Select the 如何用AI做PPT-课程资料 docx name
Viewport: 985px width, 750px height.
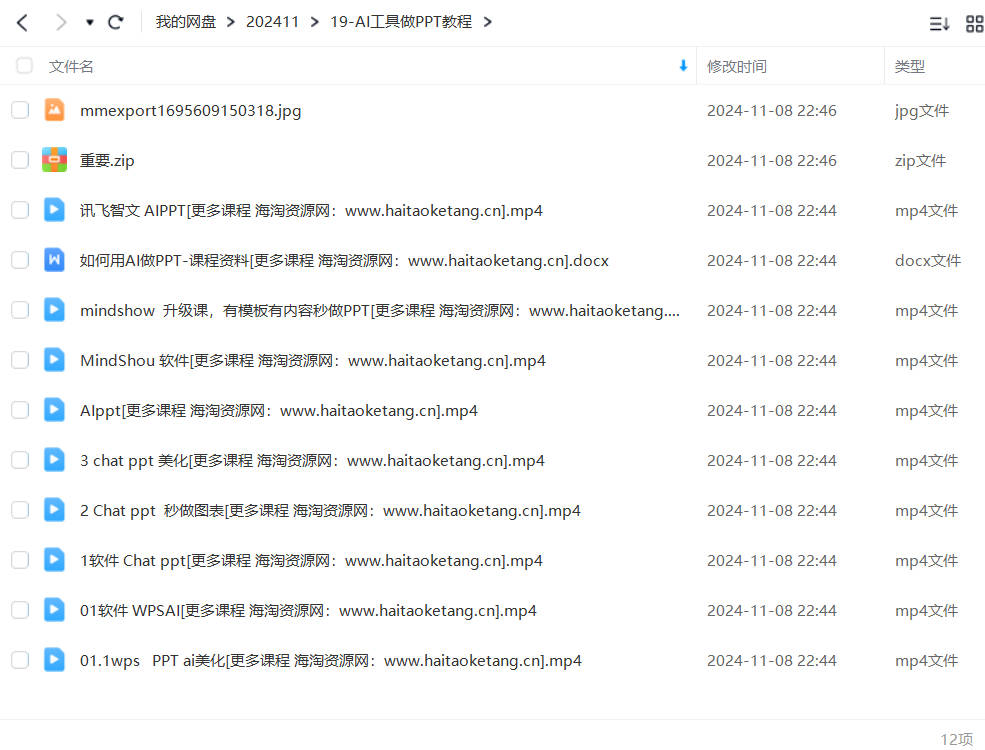click(x=344, y=261)
